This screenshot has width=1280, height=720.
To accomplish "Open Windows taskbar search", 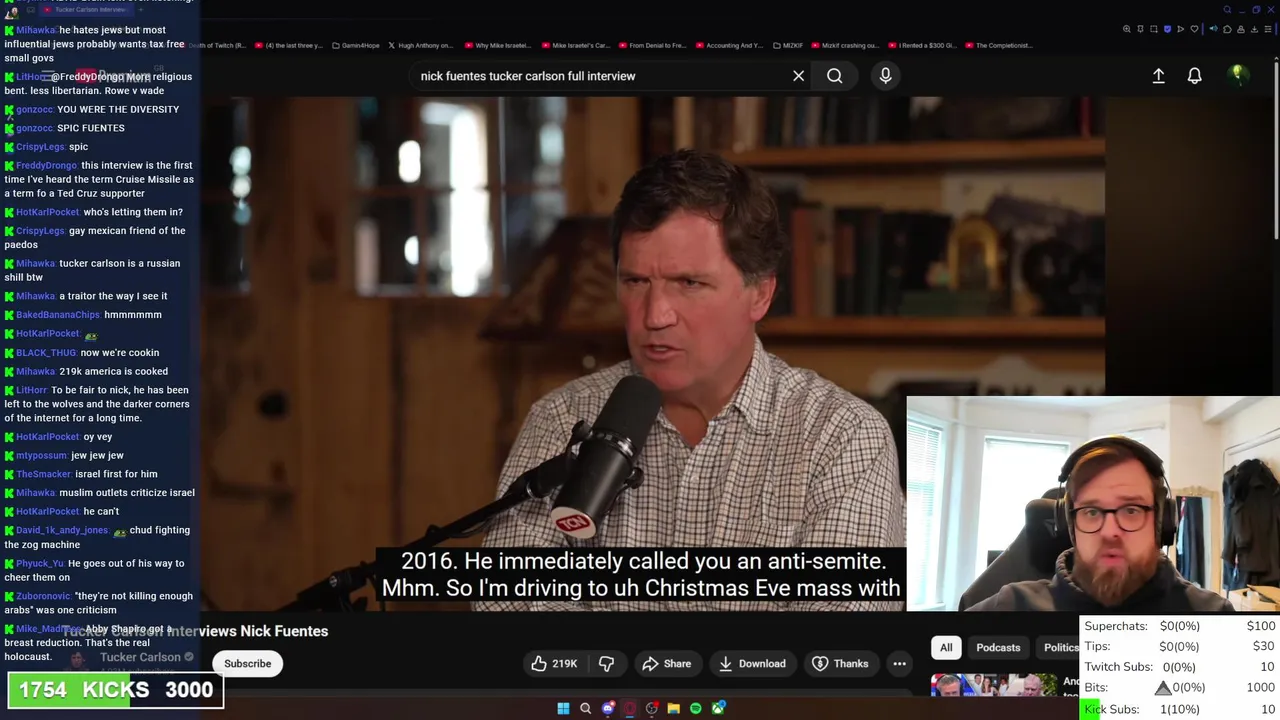I will click(x=585, y=708).
